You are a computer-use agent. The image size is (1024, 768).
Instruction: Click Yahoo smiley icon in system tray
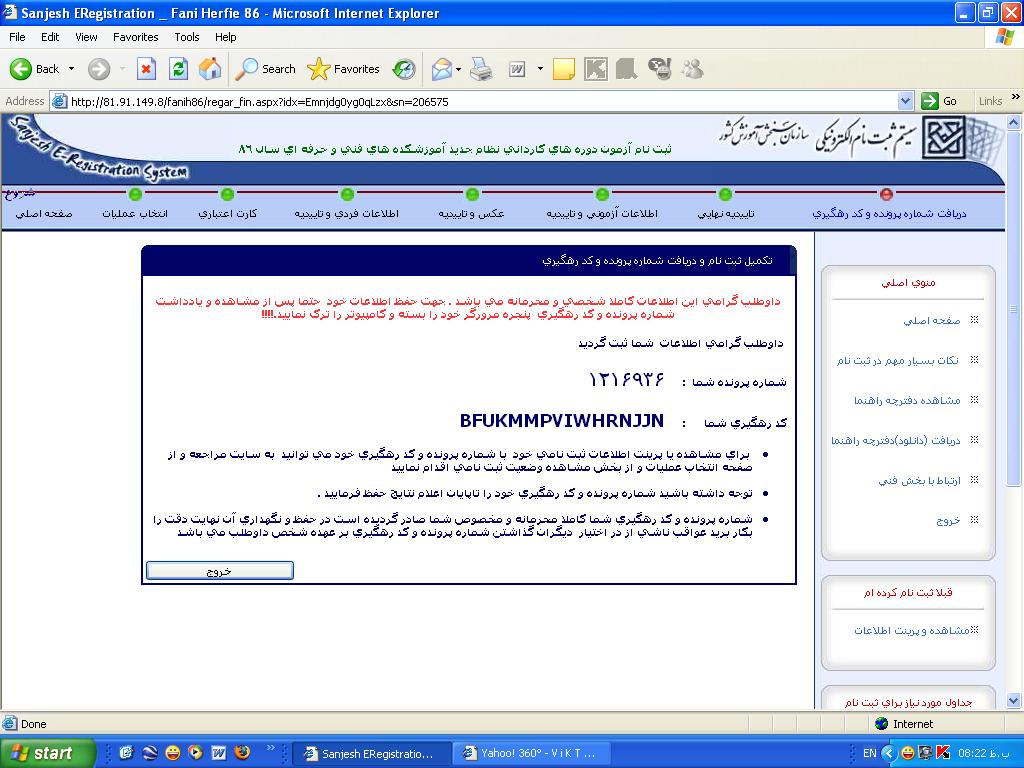pyautogui.click(x=907, y=753)
